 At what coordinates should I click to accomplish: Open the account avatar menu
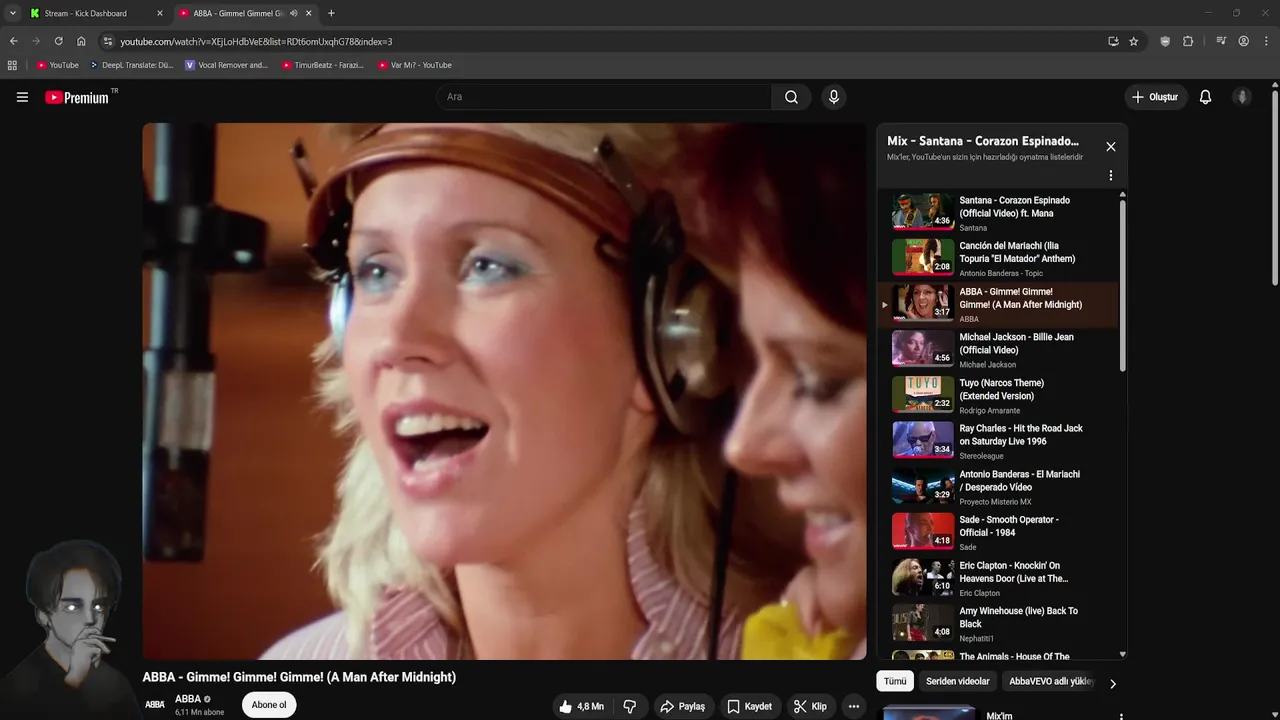coord(1242,97)
